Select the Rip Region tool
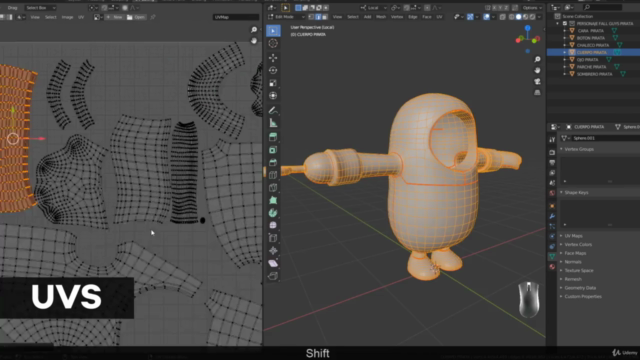Viewport: 640px width, 360px height. 273,276
